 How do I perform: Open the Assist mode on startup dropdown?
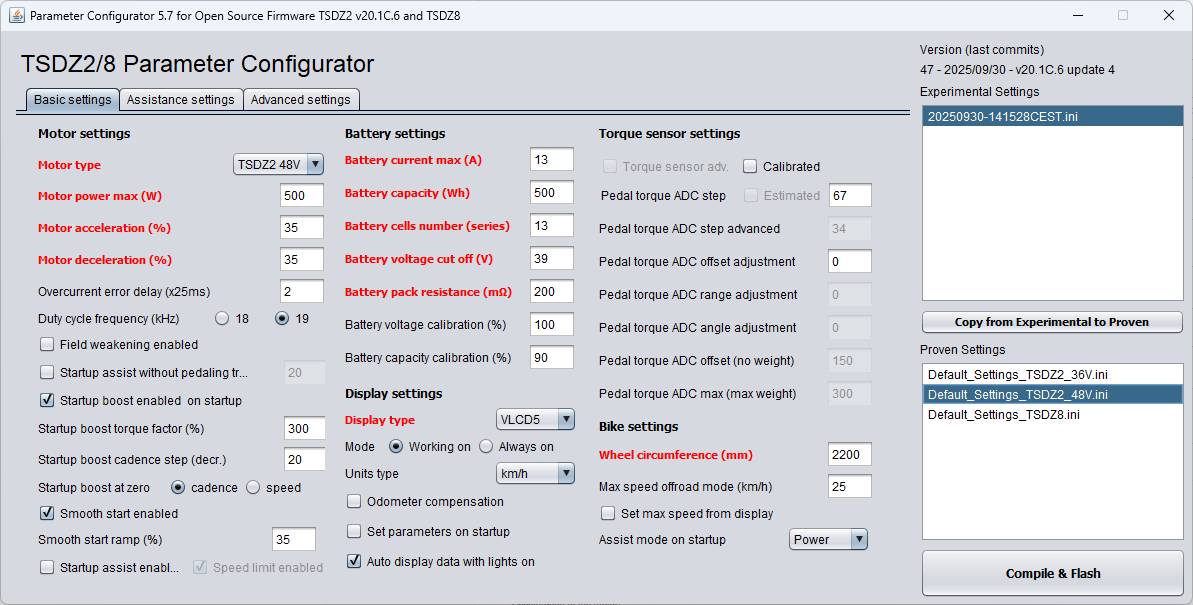pyautogui.click(x=828, y=539)
